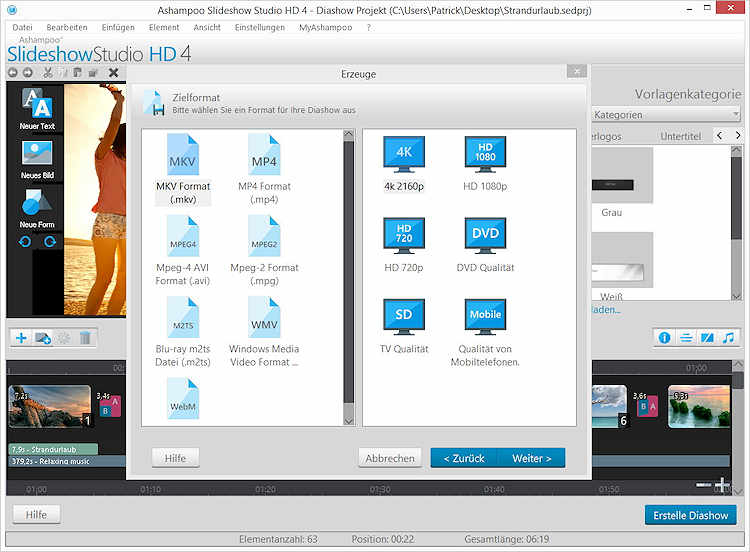Open the list lines panel icon
The height and width of the screenshot is (552, 750).
coord(686,338)
